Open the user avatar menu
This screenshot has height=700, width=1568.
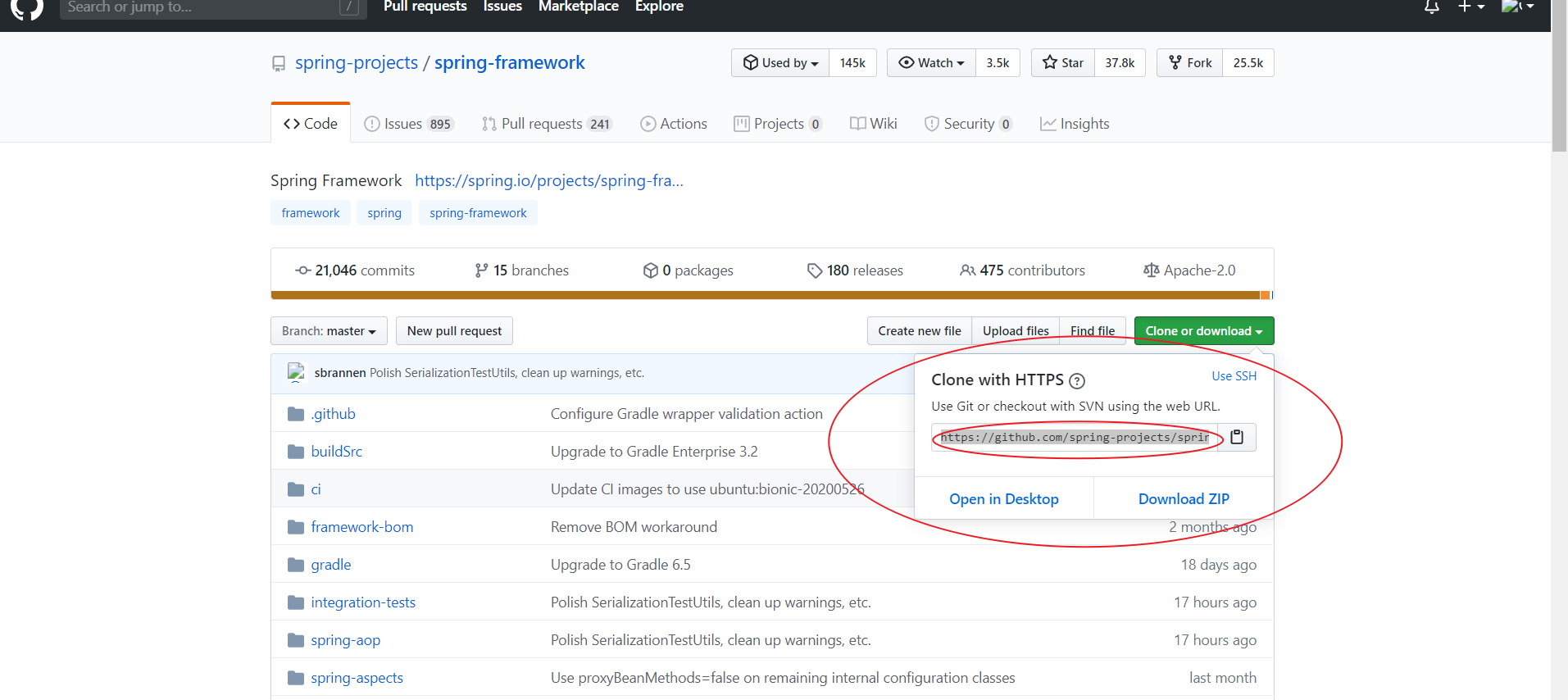tap(1518, 7)
